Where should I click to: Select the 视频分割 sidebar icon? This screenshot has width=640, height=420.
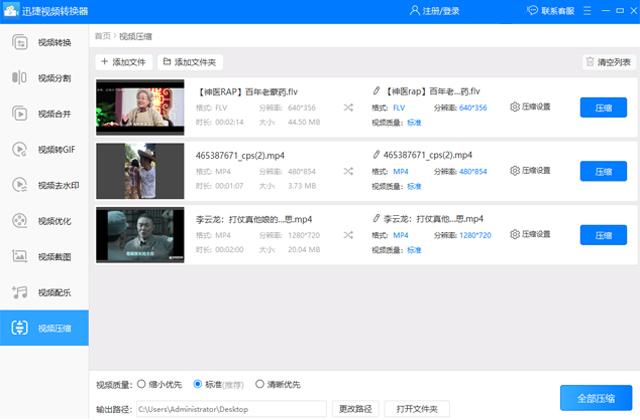click(43, 78)
